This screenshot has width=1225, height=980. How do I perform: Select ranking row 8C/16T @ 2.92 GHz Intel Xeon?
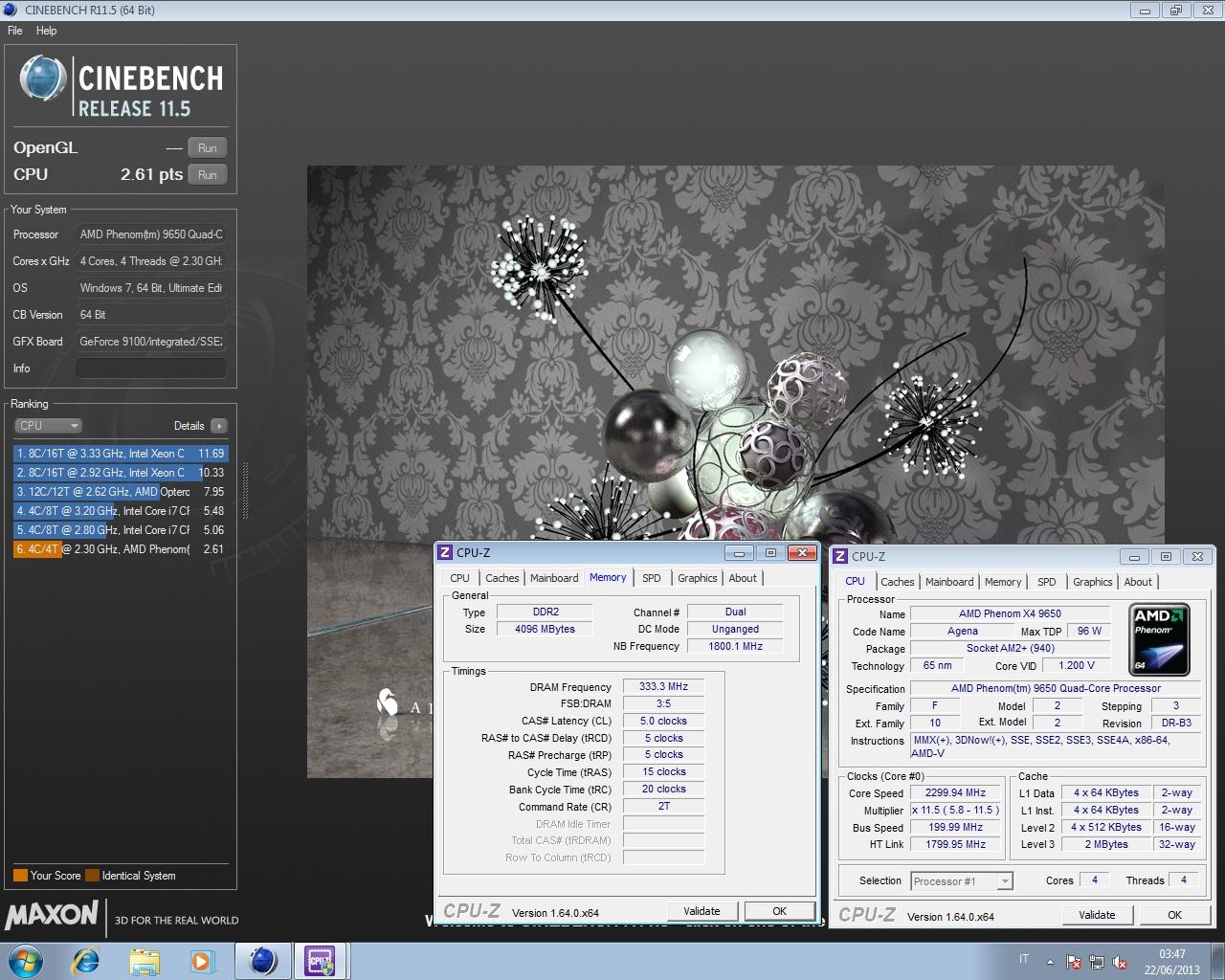click(x=121, y=473)
